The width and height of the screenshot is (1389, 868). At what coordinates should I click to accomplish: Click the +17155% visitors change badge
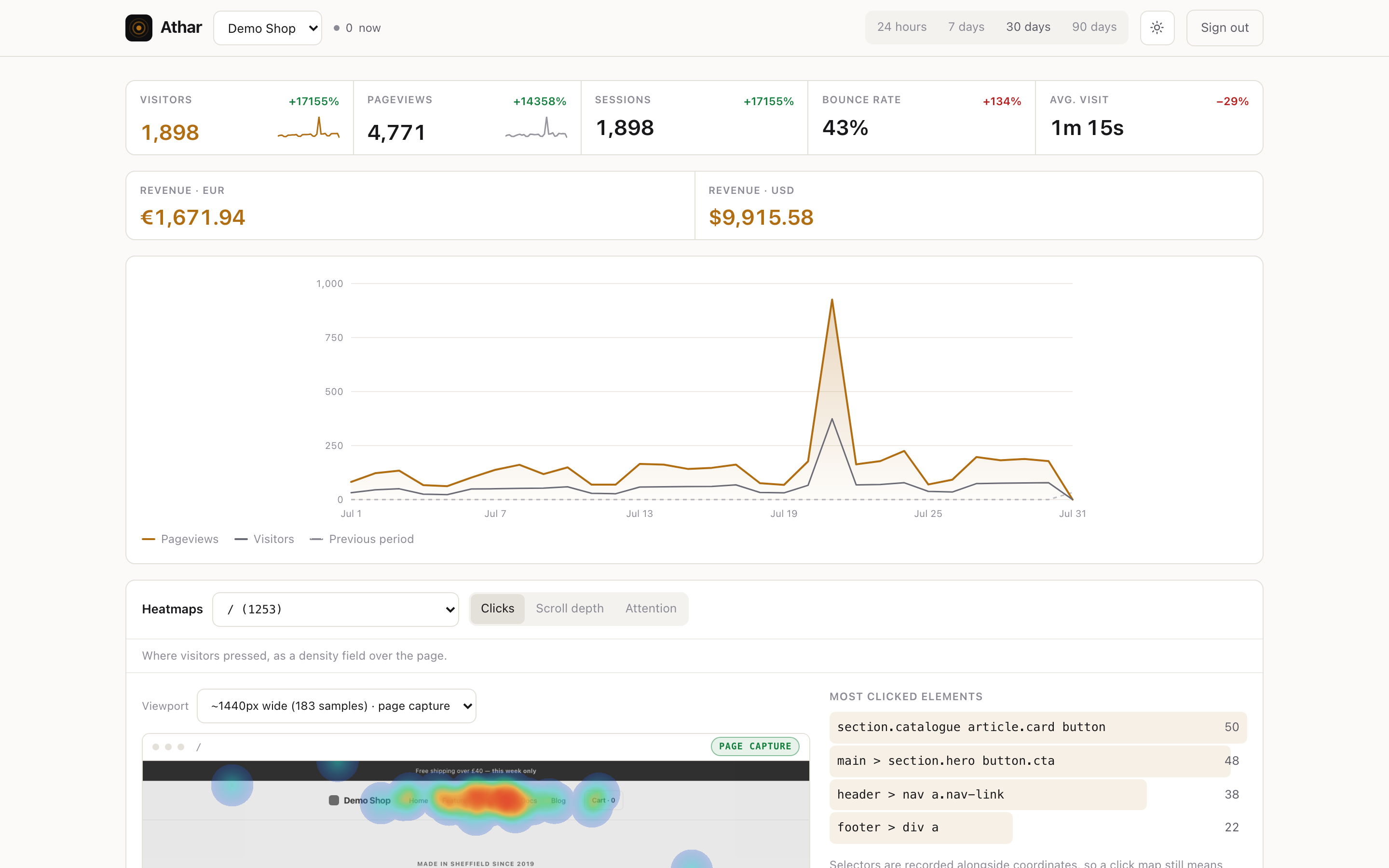313,102
